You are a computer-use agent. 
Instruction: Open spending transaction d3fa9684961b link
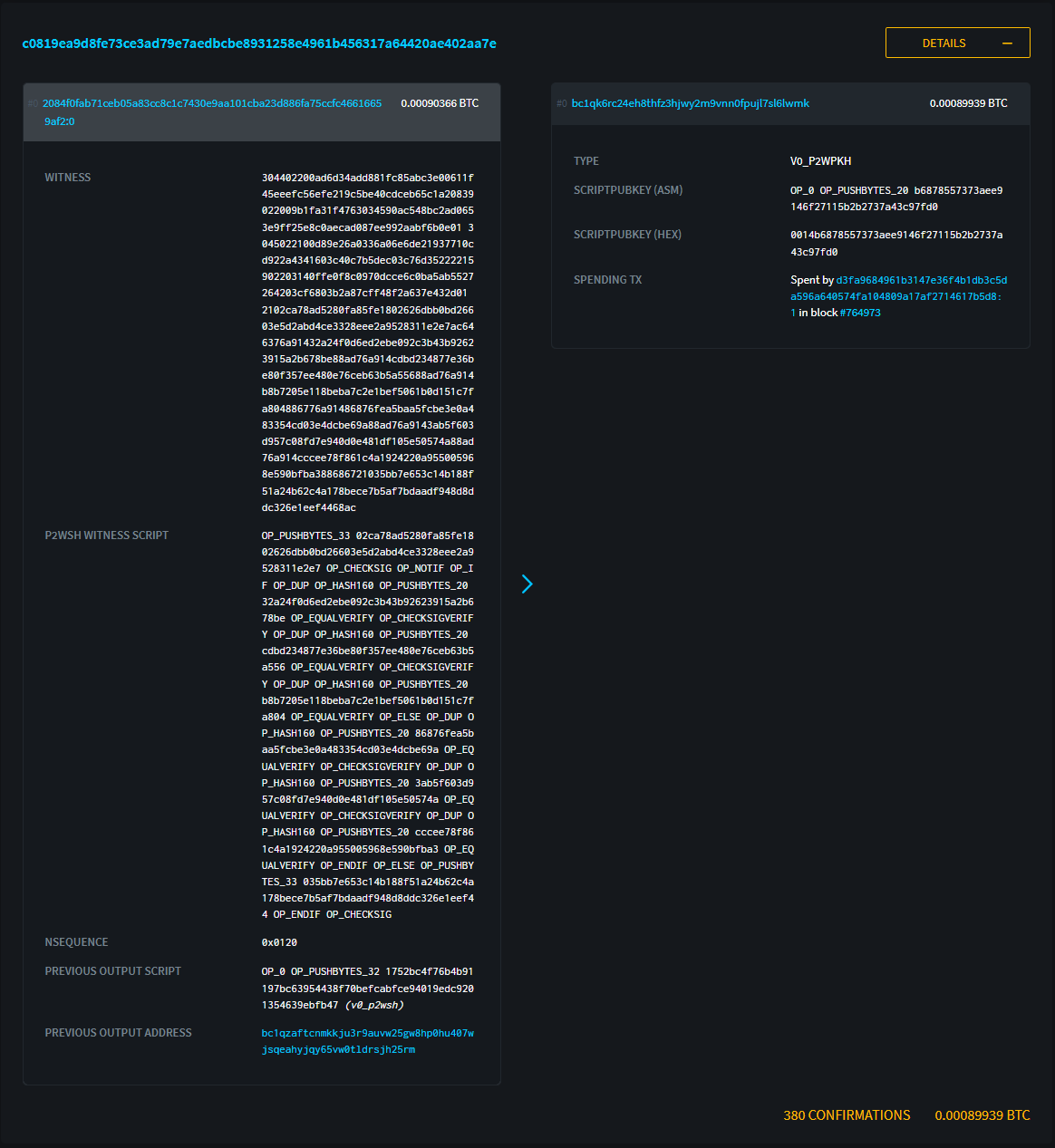[920, 281]
